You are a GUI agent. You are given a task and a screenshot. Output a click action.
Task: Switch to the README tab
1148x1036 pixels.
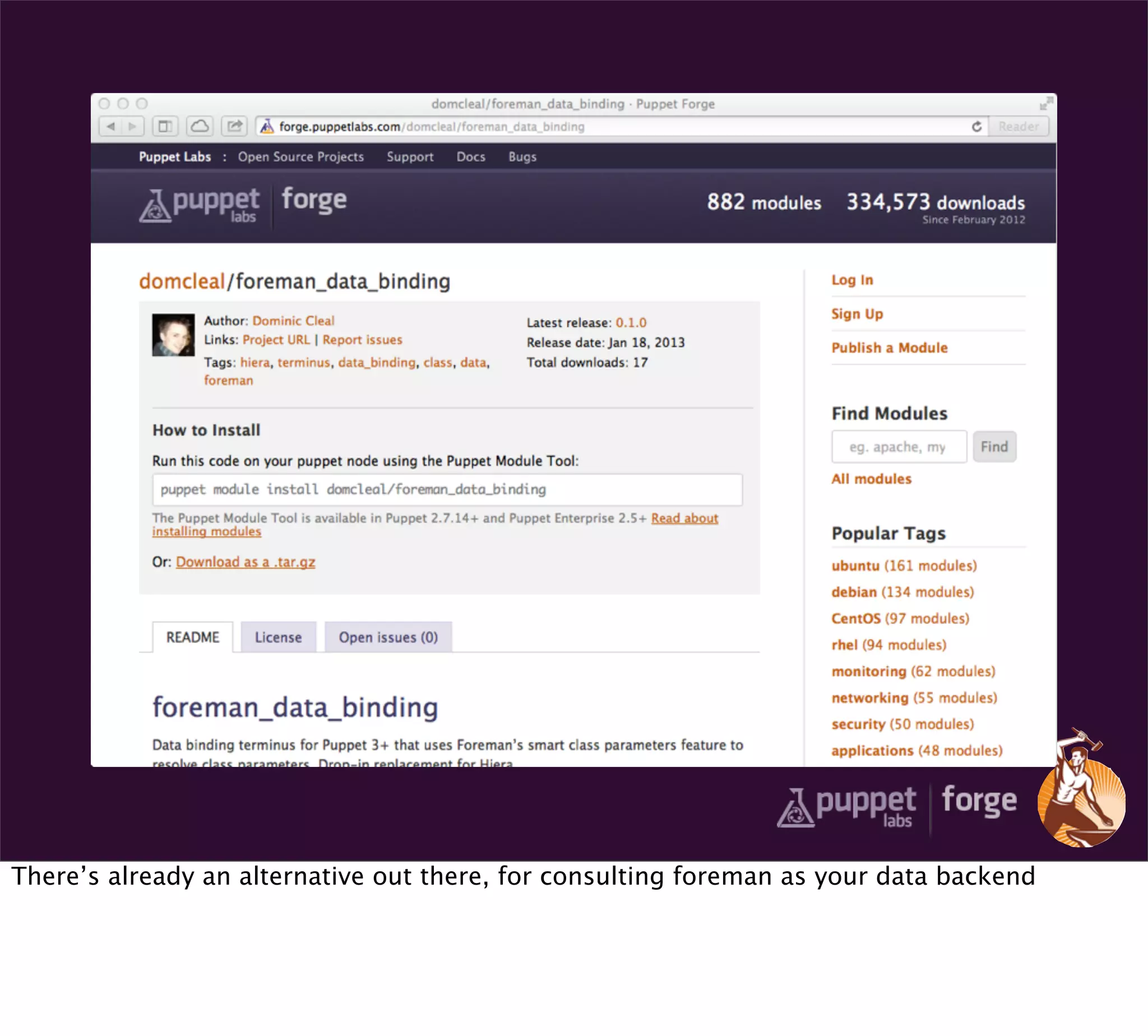[x=192, y=637]
